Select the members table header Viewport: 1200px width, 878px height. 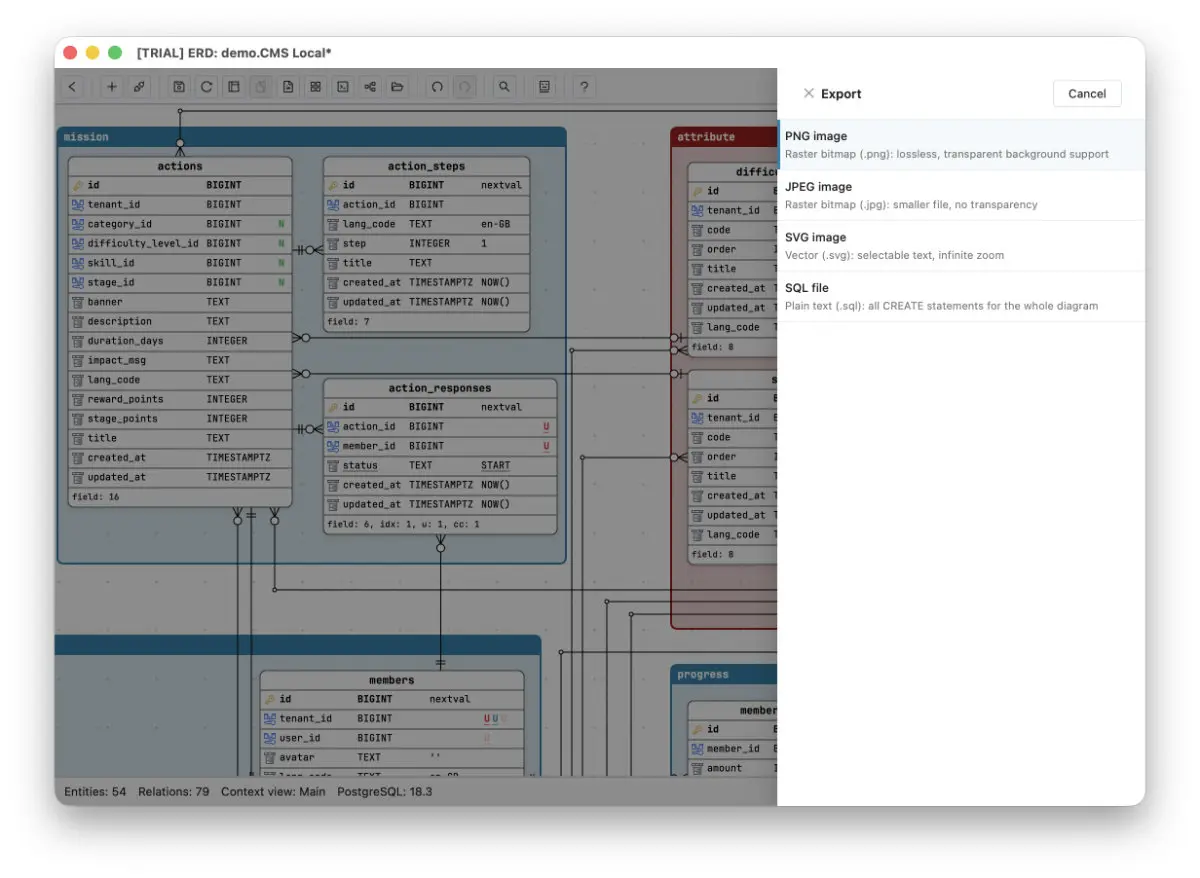pos(392,680)
